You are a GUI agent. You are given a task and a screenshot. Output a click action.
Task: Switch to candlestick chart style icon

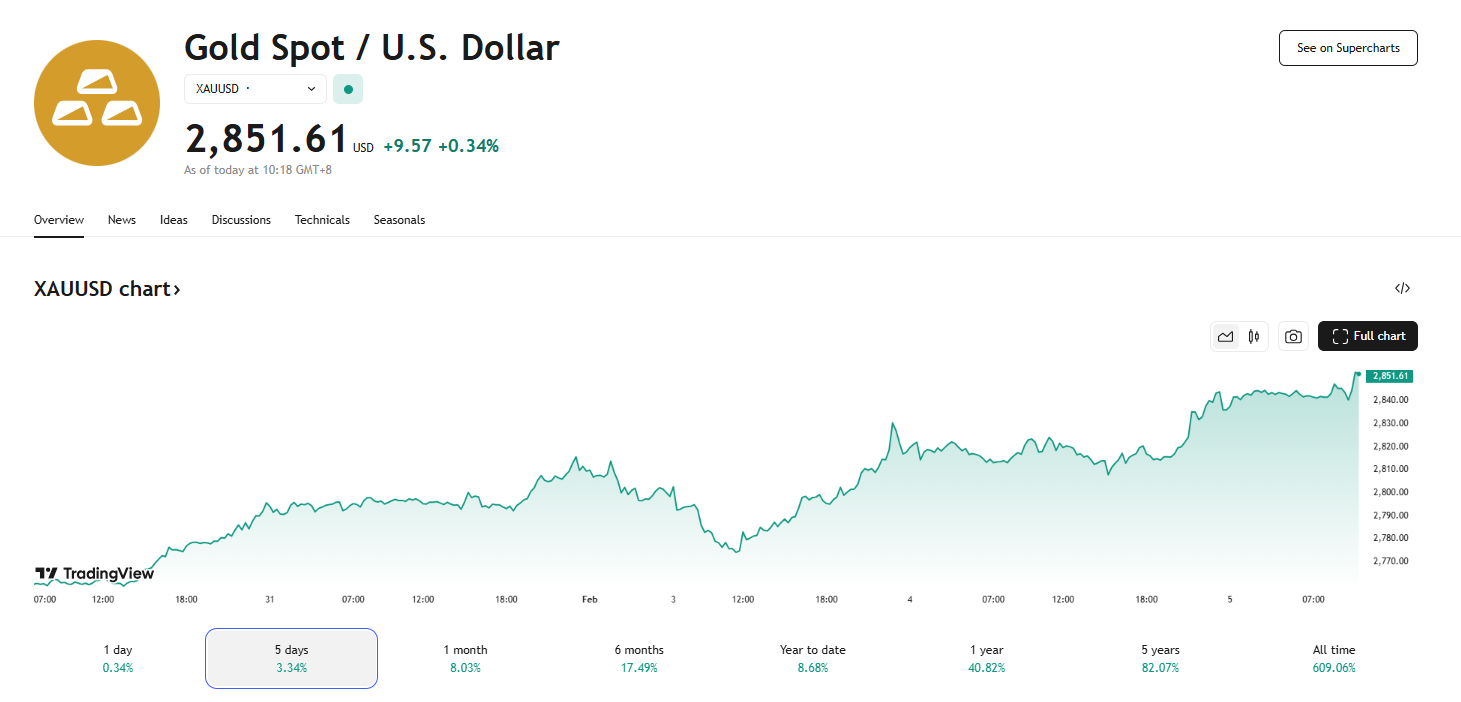click(1253, 337)
